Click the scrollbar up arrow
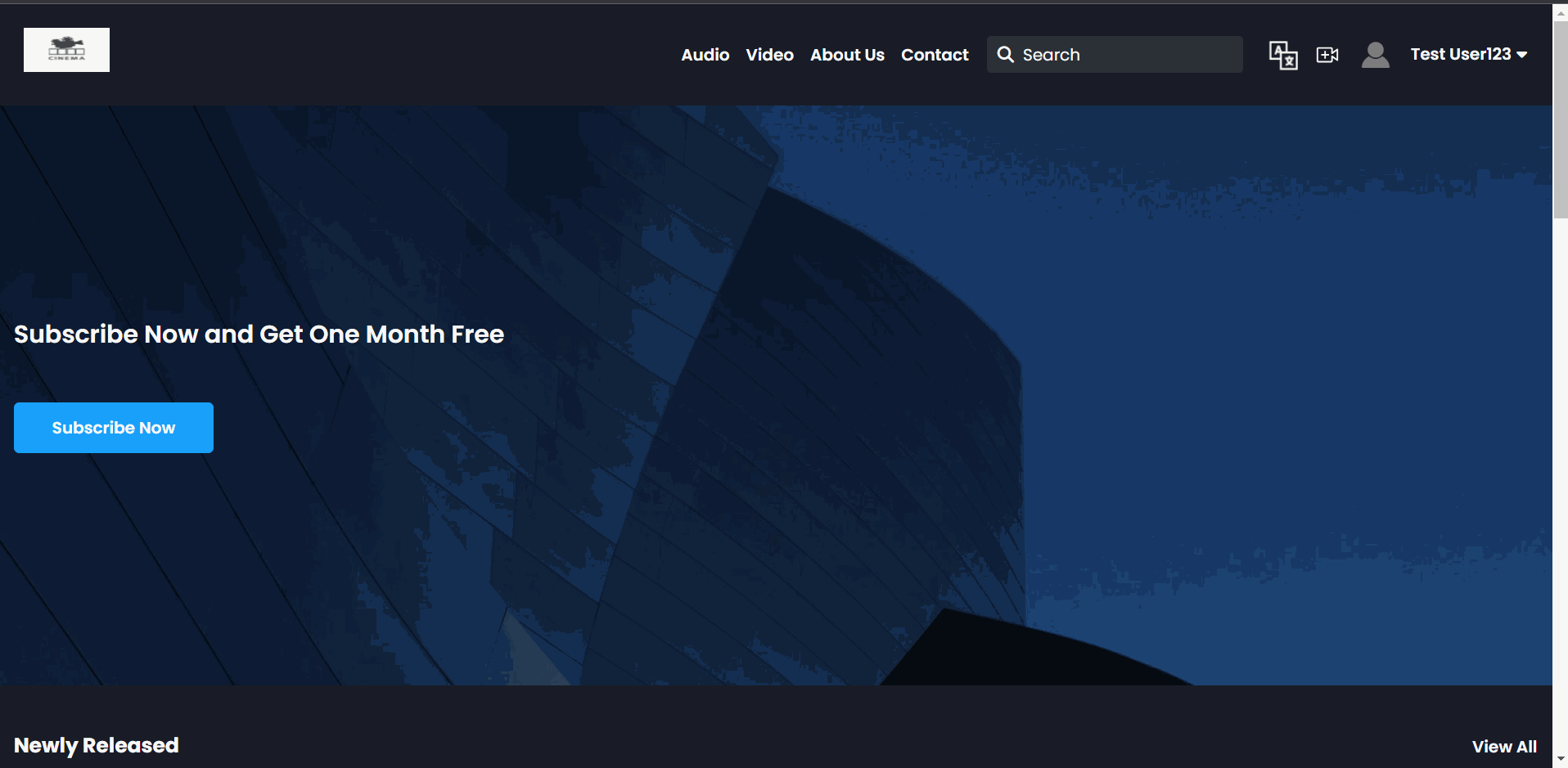The image size is (1568, 768). [x=1560, y=13]
